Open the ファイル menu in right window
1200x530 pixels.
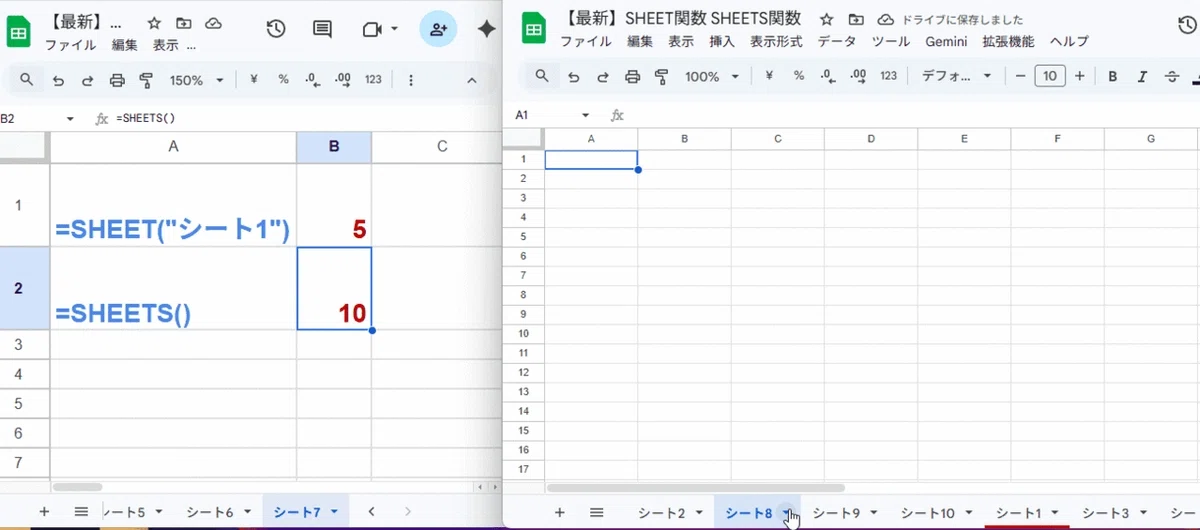pos(585,42)
